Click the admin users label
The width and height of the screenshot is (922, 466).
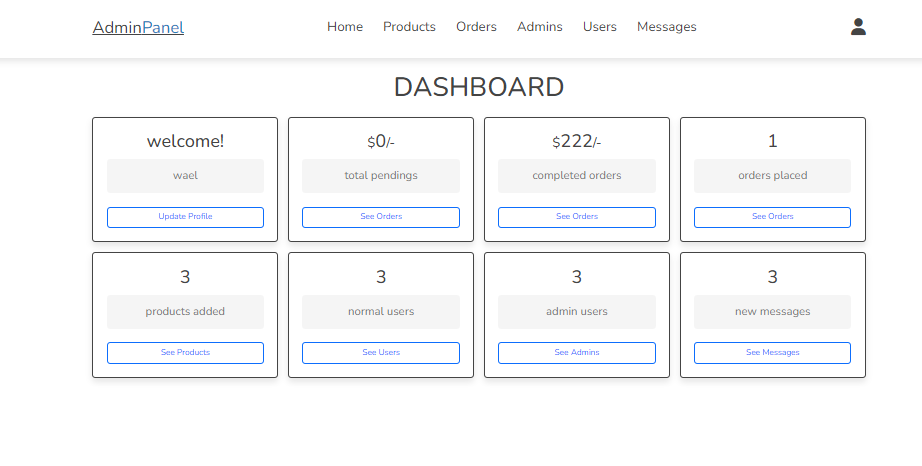[577, 311]
